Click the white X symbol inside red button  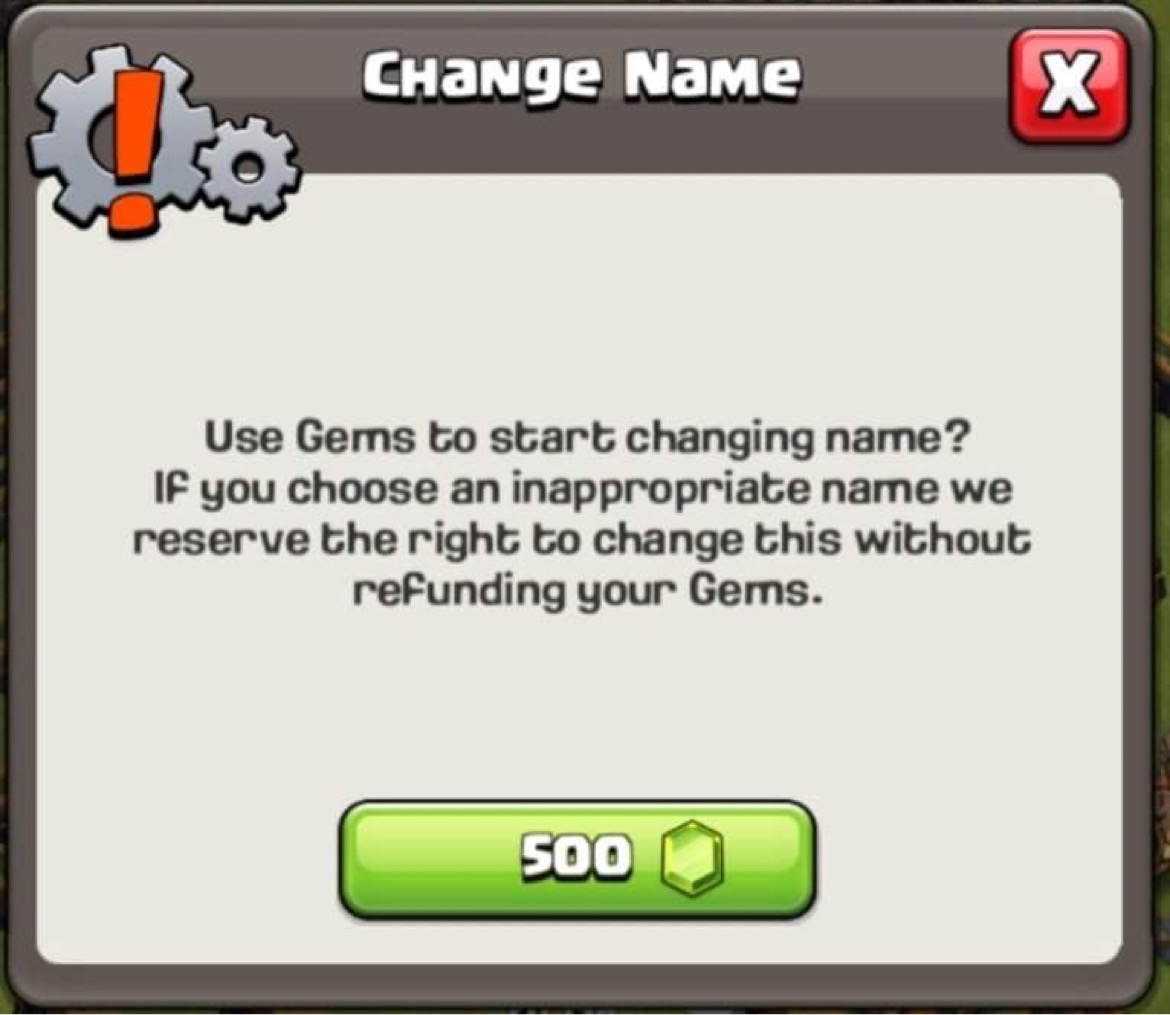point(1069,82)
